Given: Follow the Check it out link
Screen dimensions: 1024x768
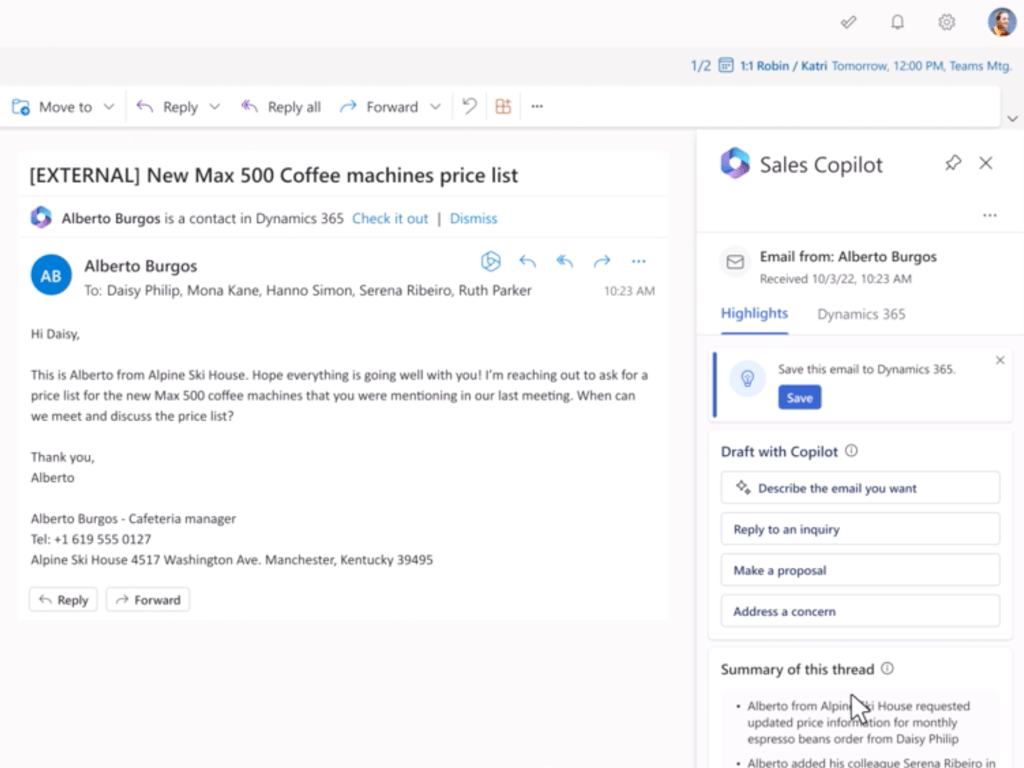Looking at the screenshot, I should pos(390,218).
